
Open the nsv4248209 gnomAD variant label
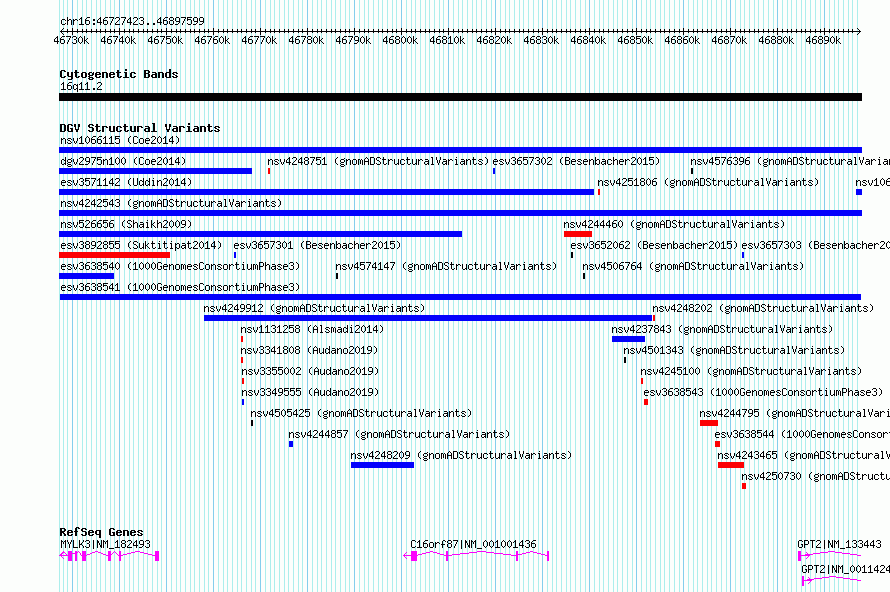(461, 455)
